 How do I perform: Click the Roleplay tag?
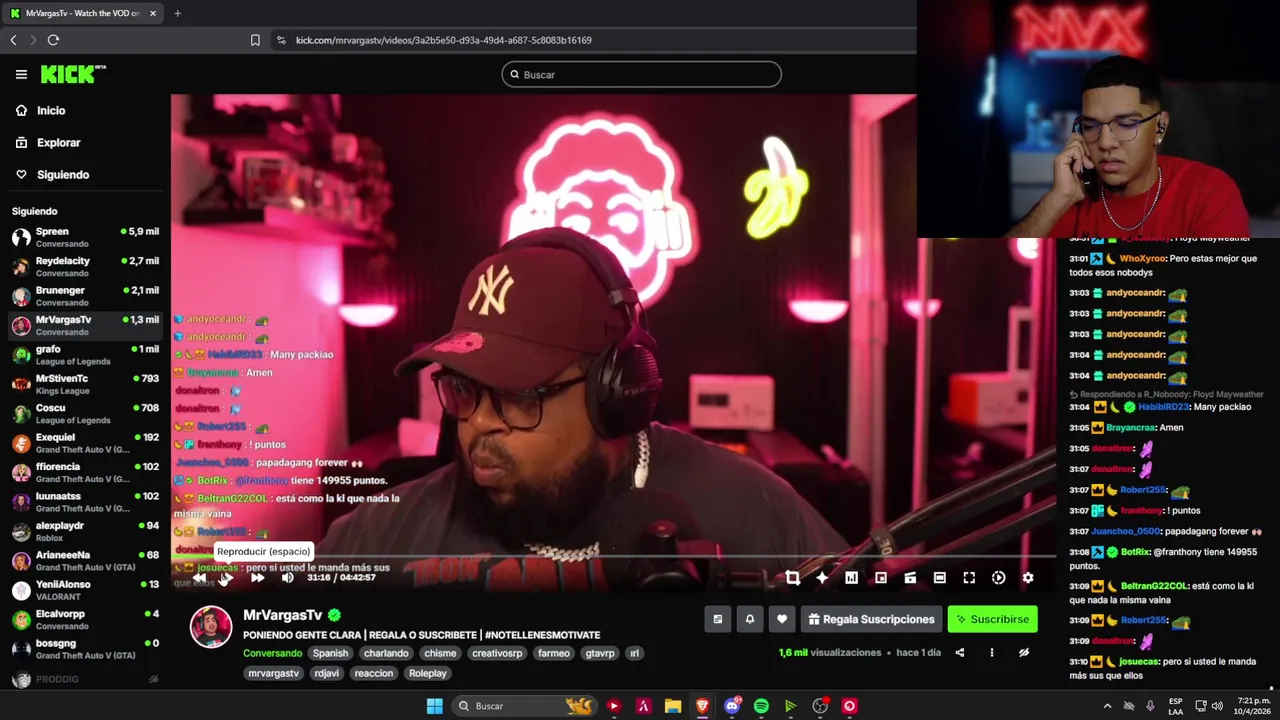tap(428, 673)
